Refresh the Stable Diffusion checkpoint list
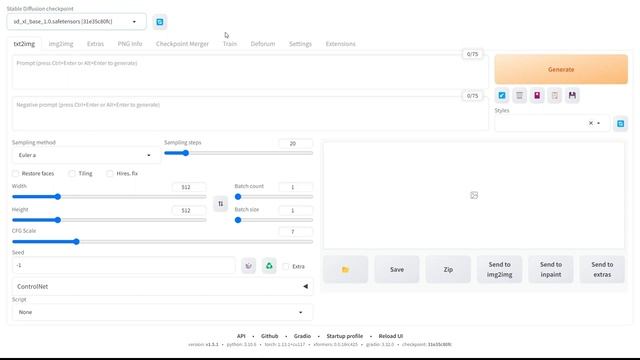Image resolution: width=640 pixels, height=360 pixels. [x=160, y=22]
